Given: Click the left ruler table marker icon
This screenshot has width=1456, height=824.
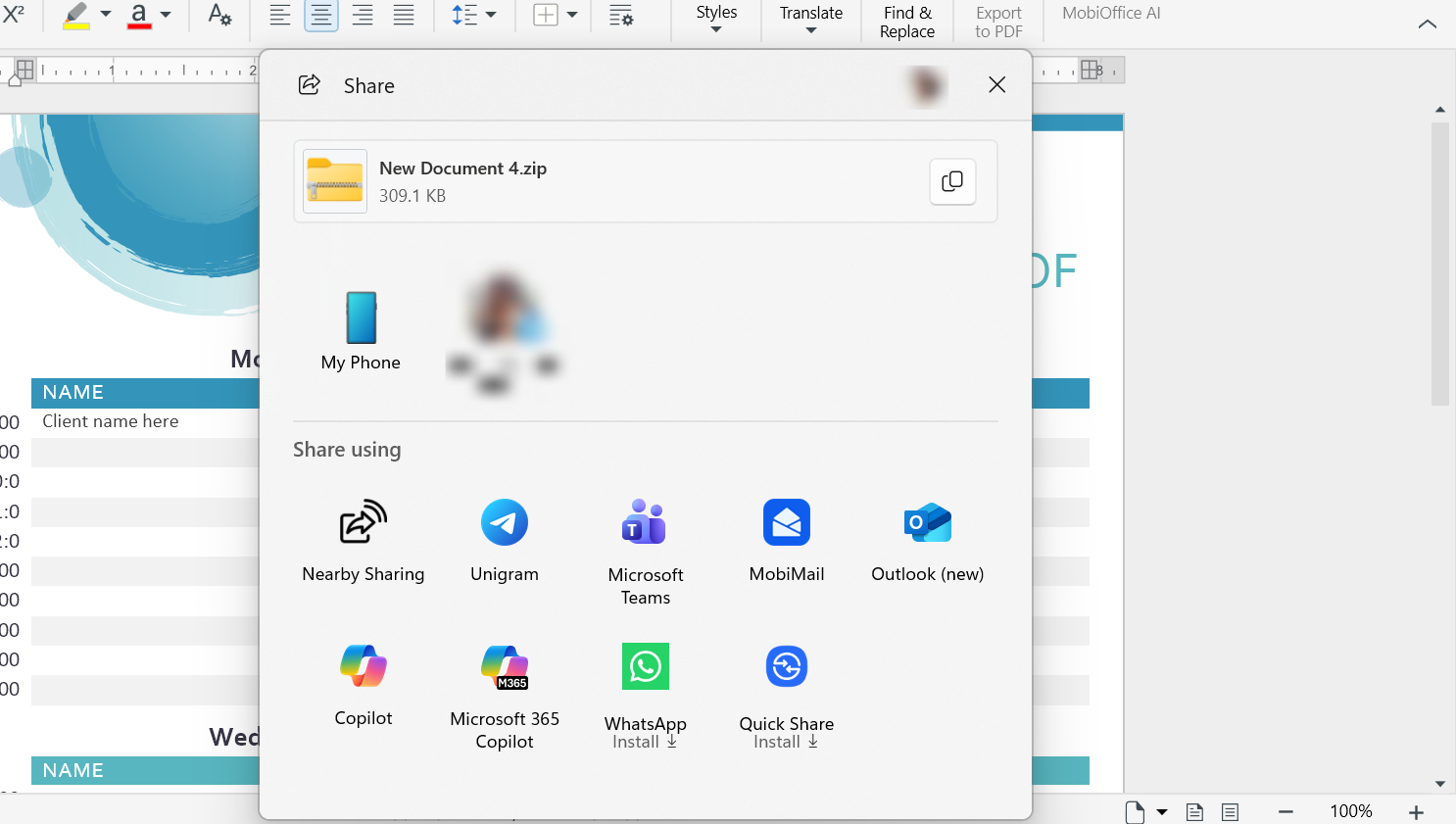Looking at the screenshot, I should point(25,70).
